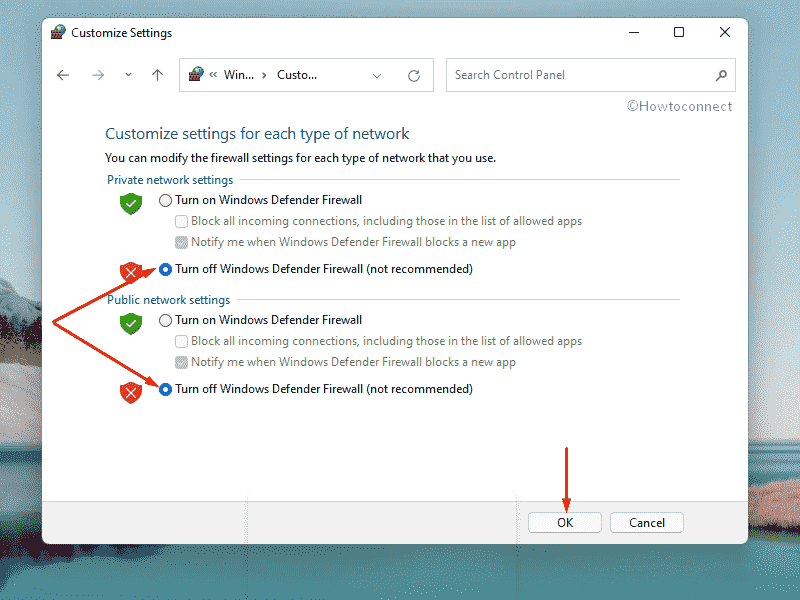Click green shield icon under Public network
800x600 pixels.
click(x=131, y=323)
